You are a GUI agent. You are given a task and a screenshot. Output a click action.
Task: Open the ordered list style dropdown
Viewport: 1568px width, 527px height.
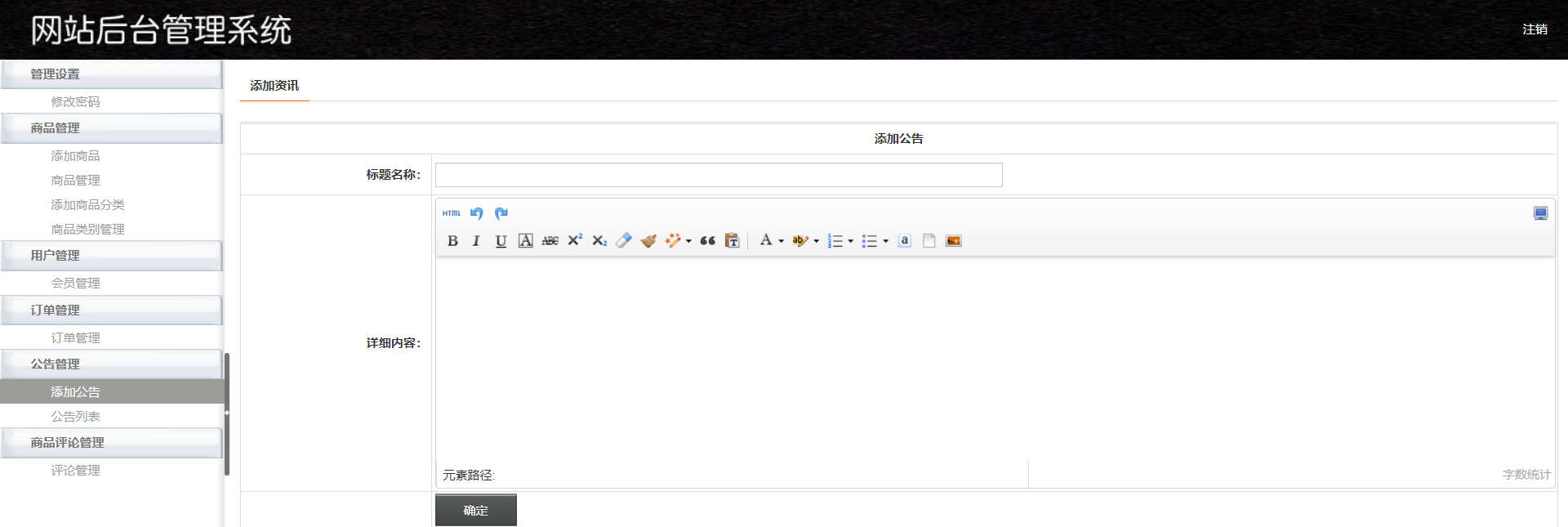pyautogui.click(x=851, y=241)
